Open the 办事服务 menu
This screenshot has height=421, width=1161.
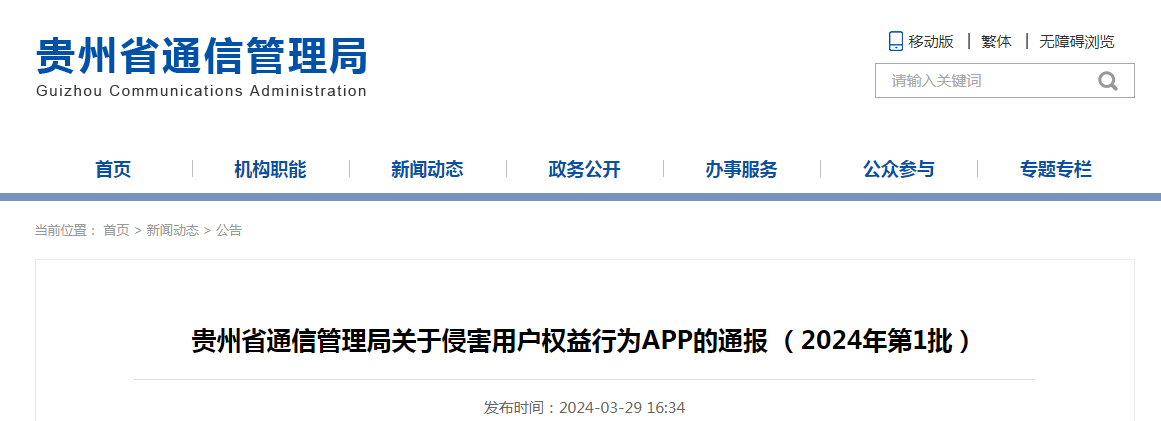click(741, 169)
